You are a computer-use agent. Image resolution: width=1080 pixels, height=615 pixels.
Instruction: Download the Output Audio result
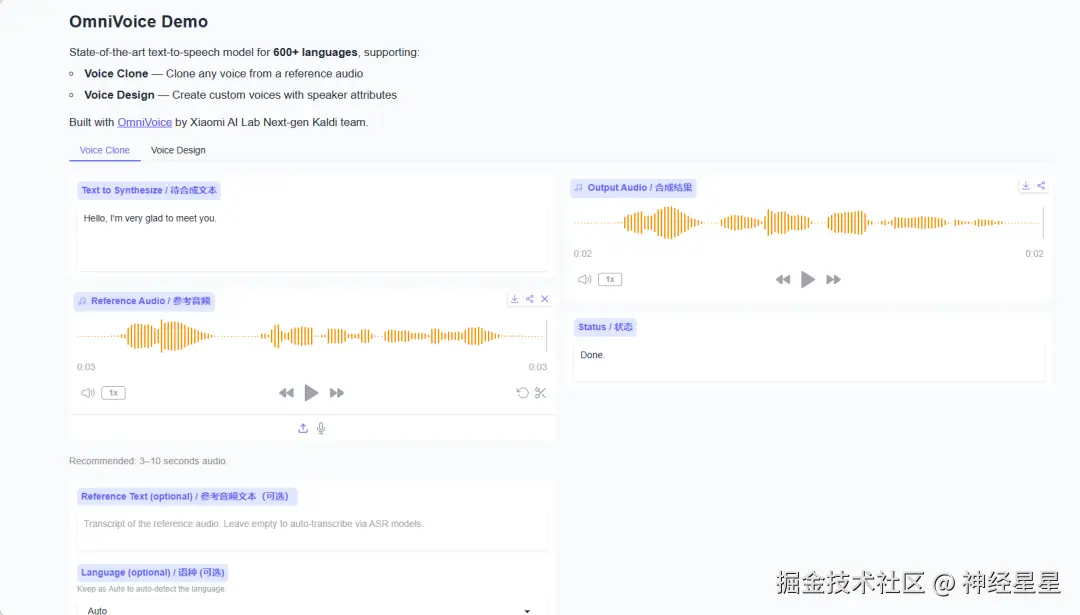(1026, 186)
